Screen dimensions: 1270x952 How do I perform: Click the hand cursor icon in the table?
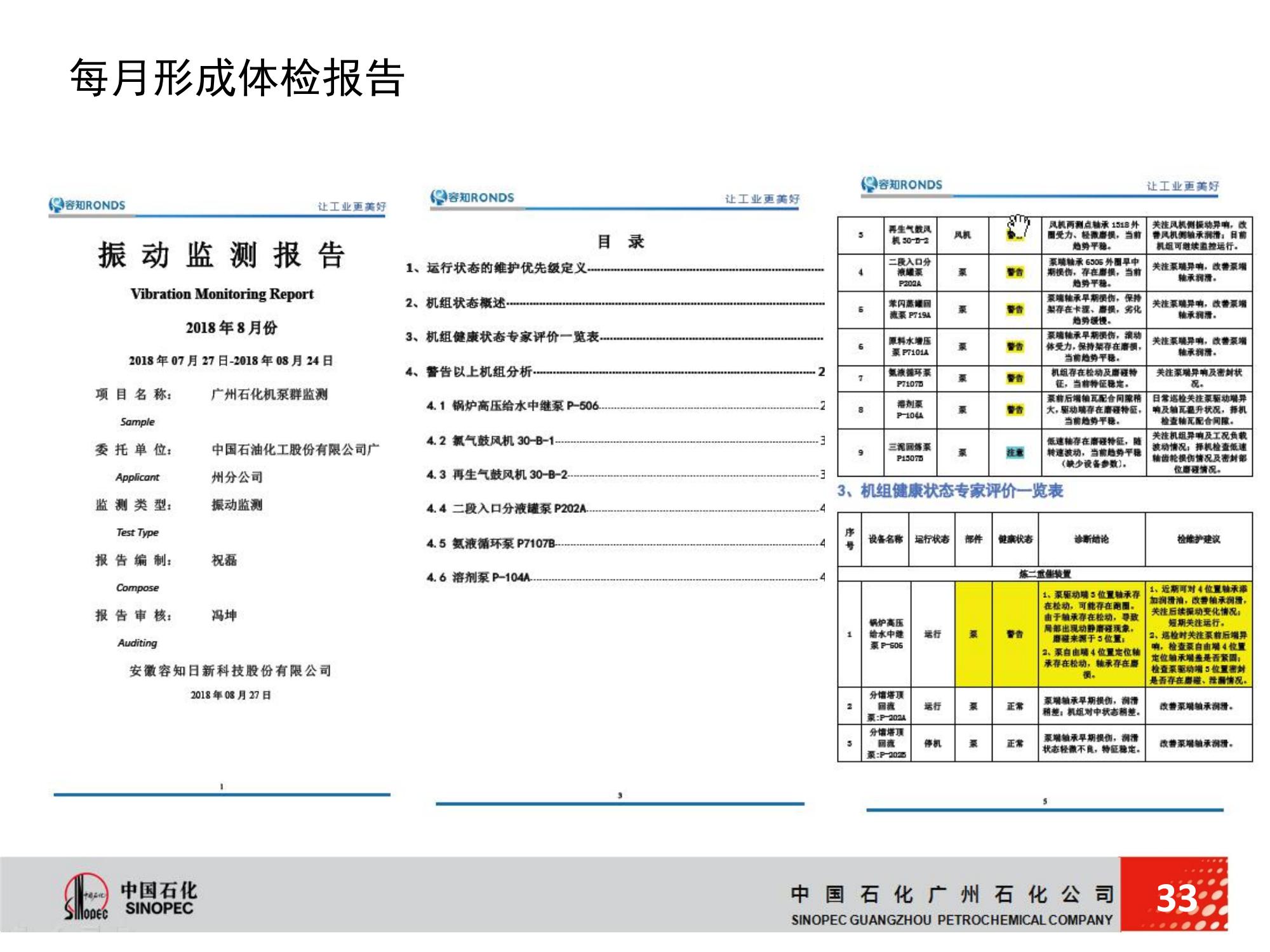coord(1019,226)
